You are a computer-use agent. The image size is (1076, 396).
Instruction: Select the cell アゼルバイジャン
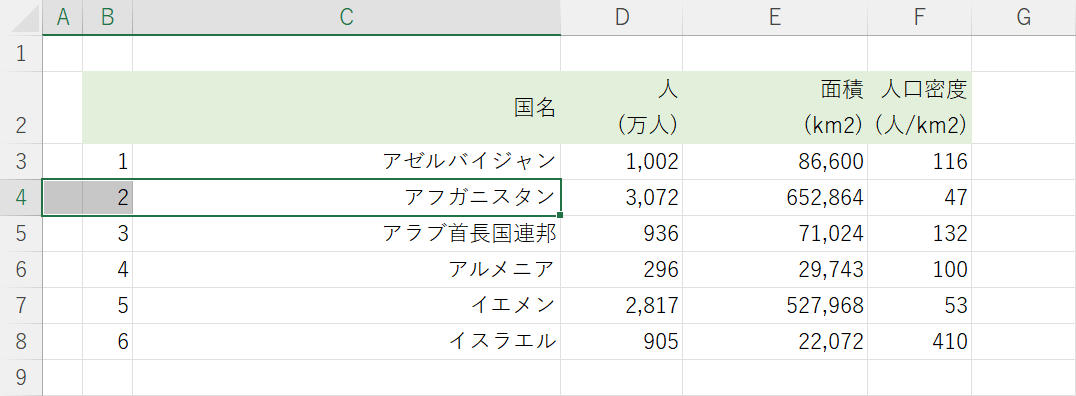tap(347, 161)
